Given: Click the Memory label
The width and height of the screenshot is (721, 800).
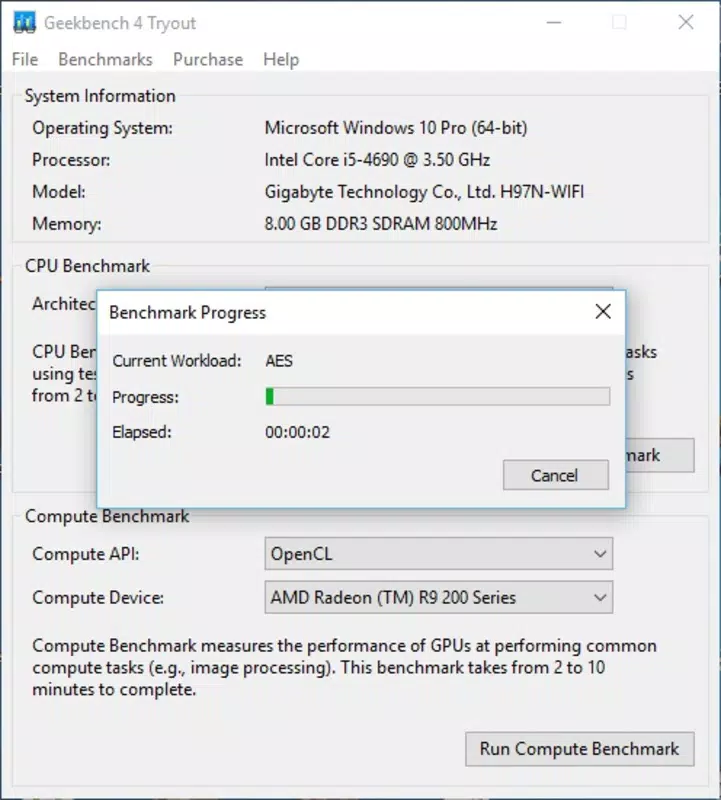Looking at the screenshot, I should (66, 224).
